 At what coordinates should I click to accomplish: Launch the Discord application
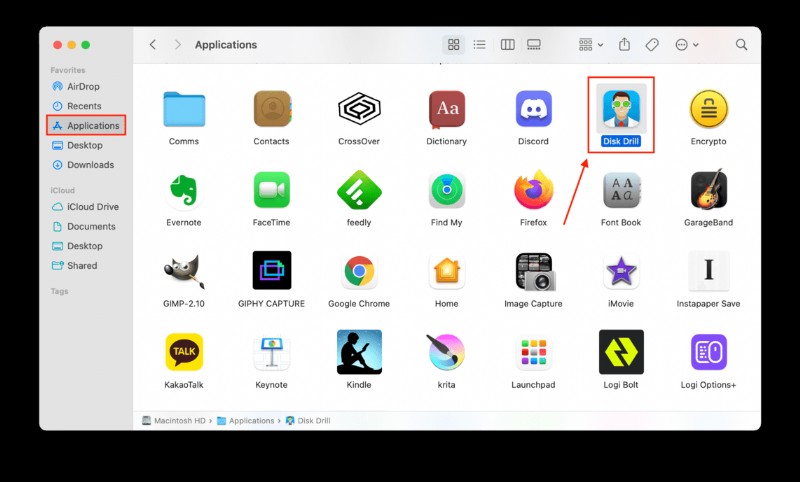(x=533, y=108)
